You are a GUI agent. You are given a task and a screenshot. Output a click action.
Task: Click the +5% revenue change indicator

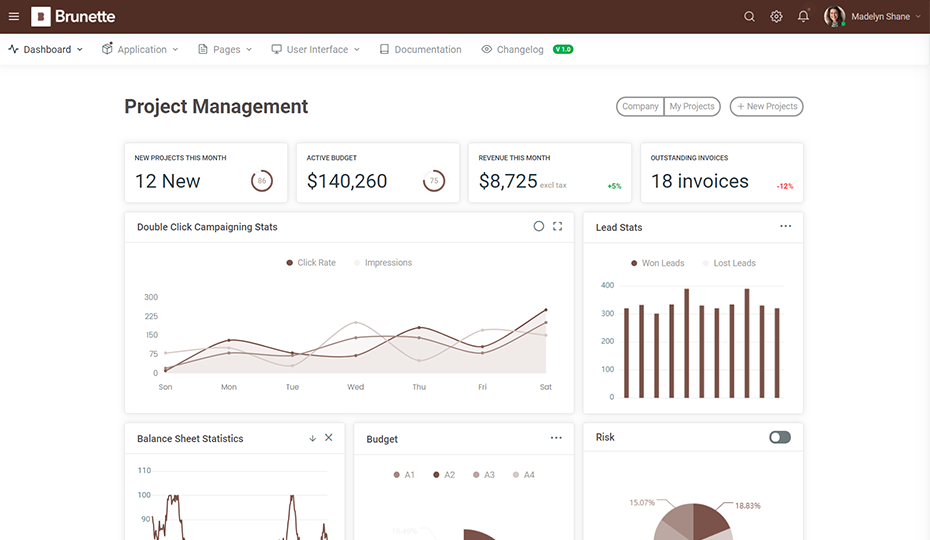tap(614, 186)
